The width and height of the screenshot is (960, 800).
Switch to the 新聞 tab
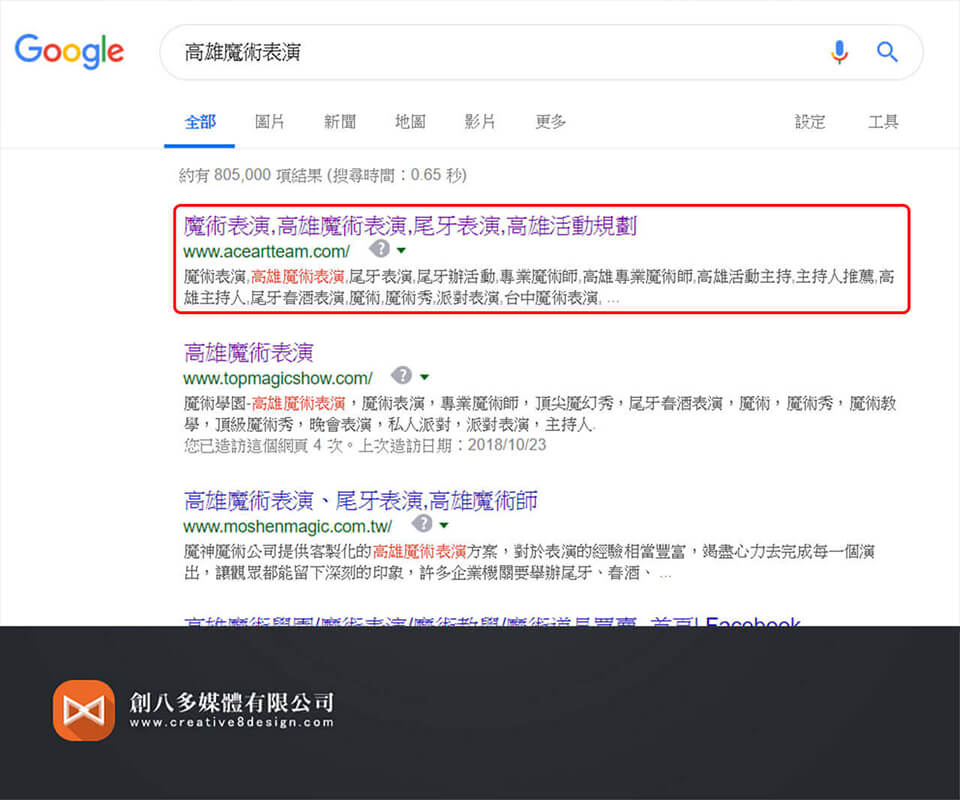340,122
